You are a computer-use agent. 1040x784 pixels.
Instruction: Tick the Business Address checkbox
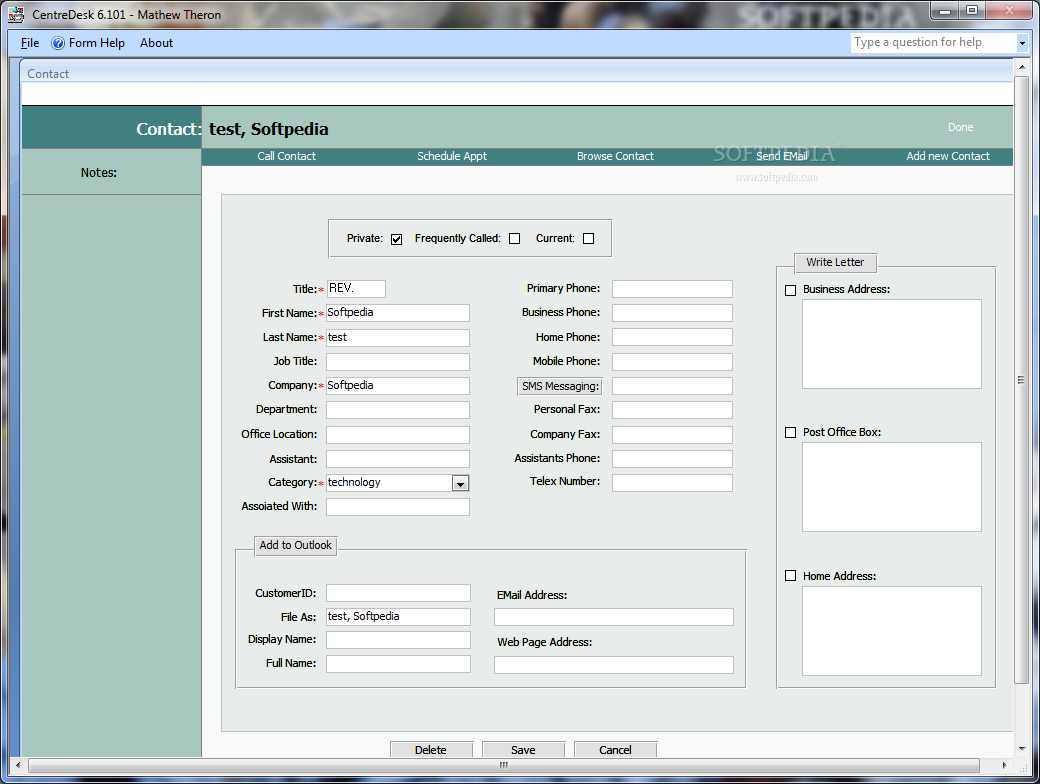coord(791,291)
